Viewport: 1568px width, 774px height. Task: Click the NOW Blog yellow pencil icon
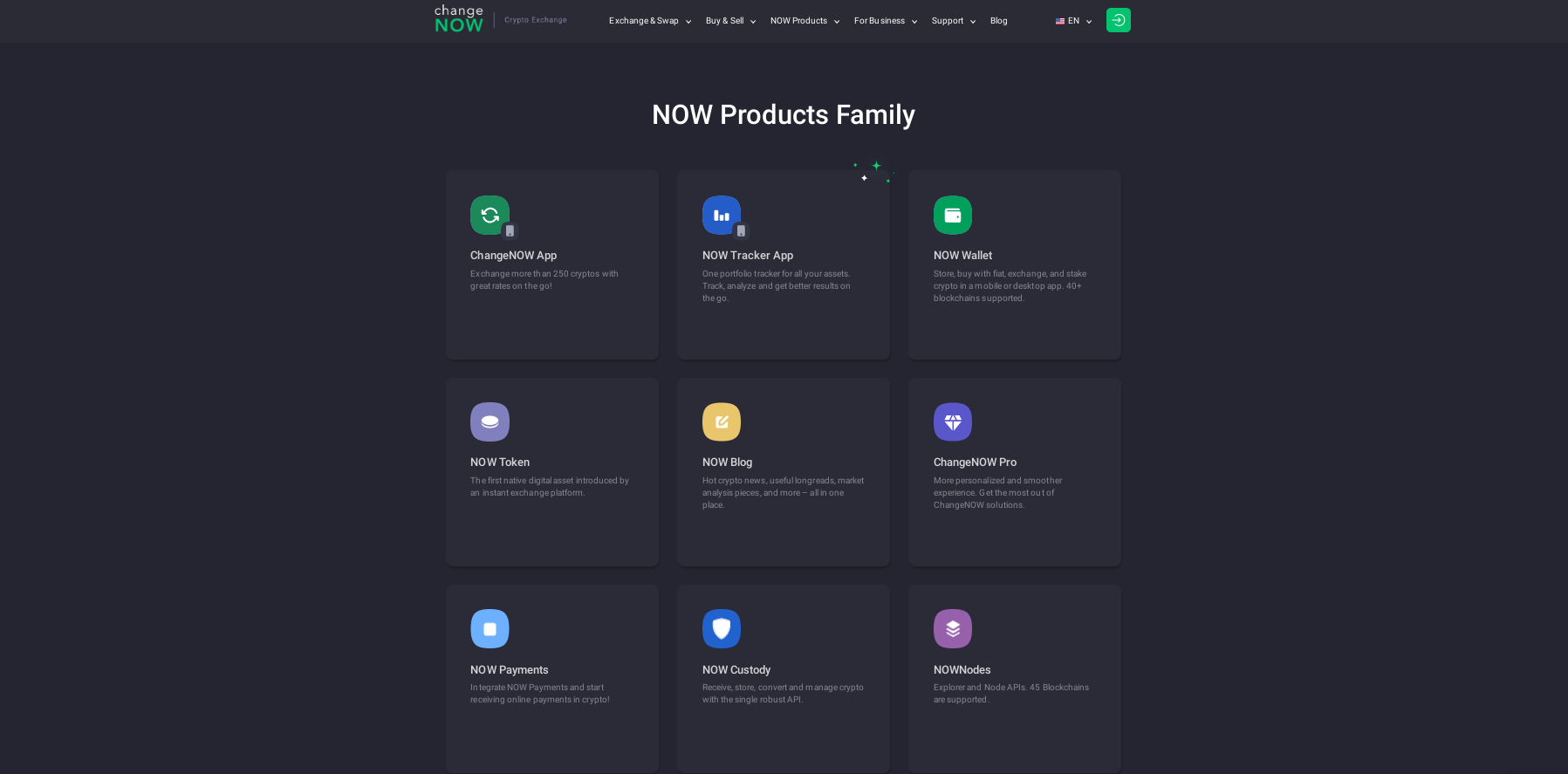pos(722,421)
